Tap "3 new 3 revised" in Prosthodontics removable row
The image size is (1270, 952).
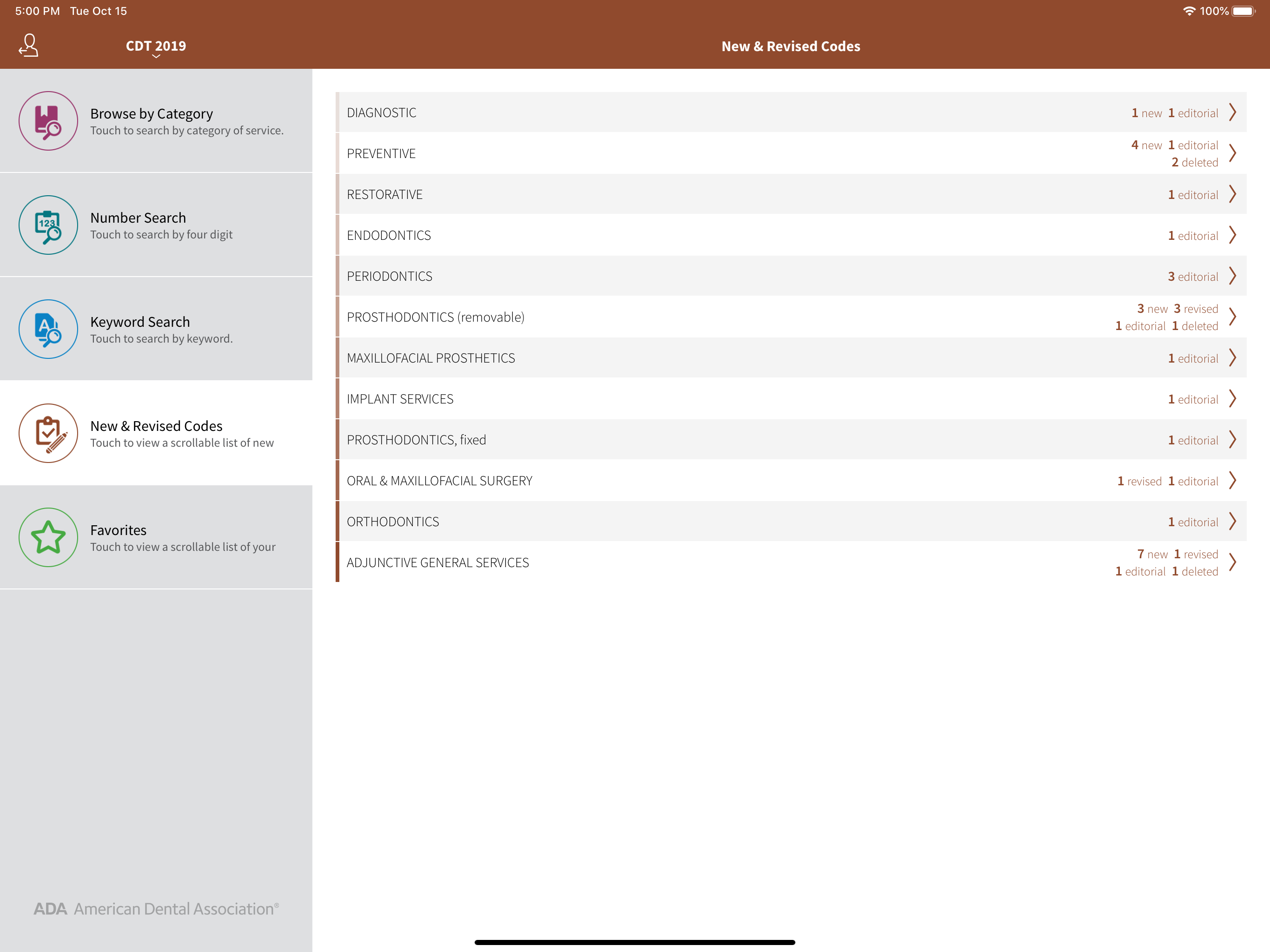point(1177,309)
